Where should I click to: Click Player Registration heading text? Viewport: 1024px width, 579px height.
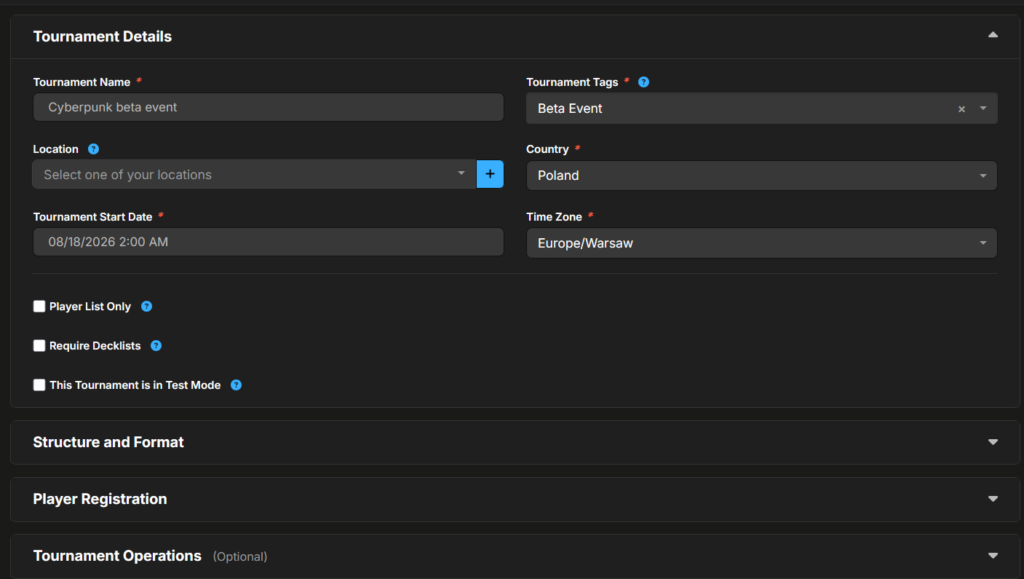click(100, 499)
